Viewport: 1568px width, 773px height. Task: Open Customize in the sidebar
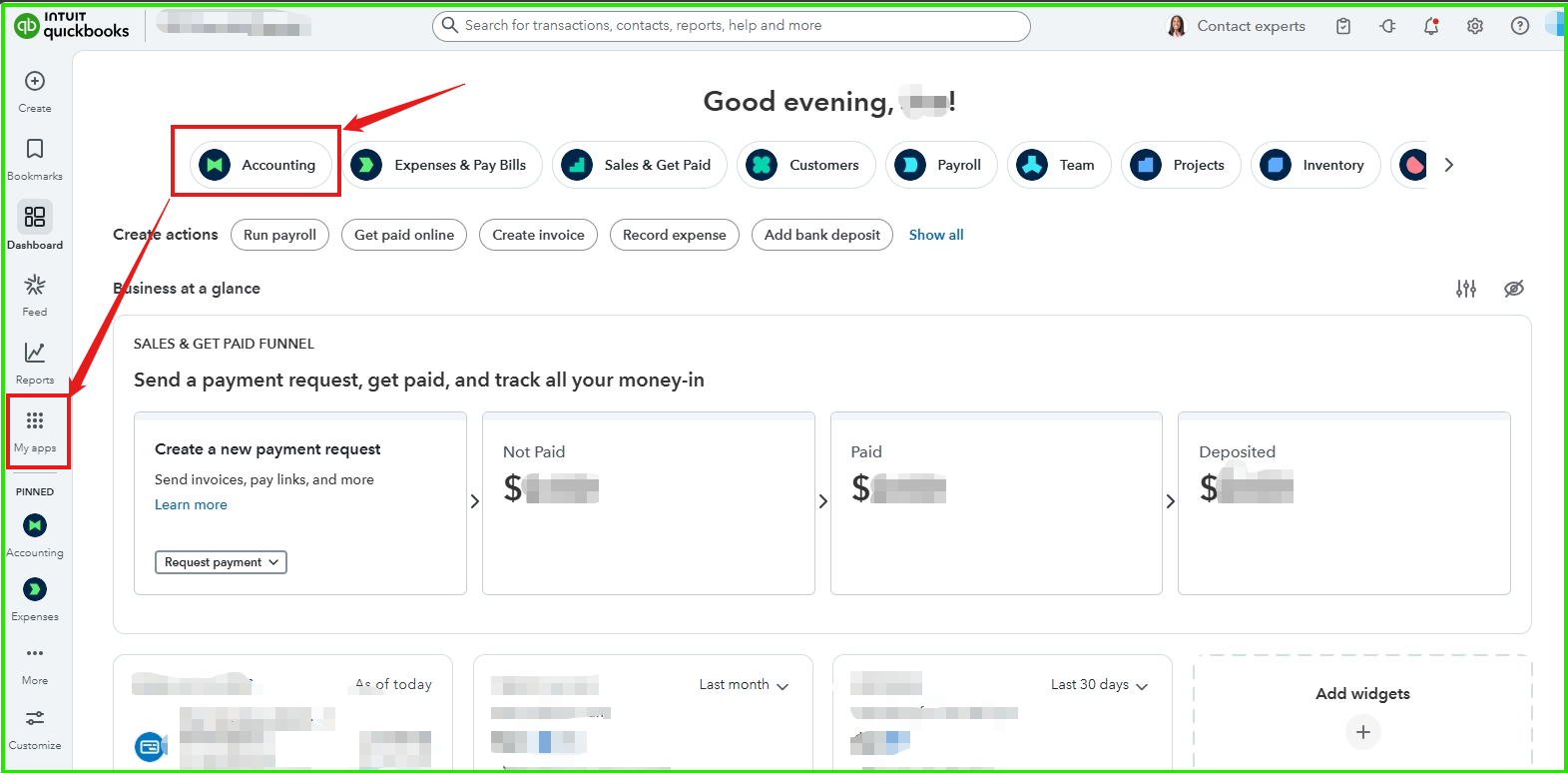(35, 730)
